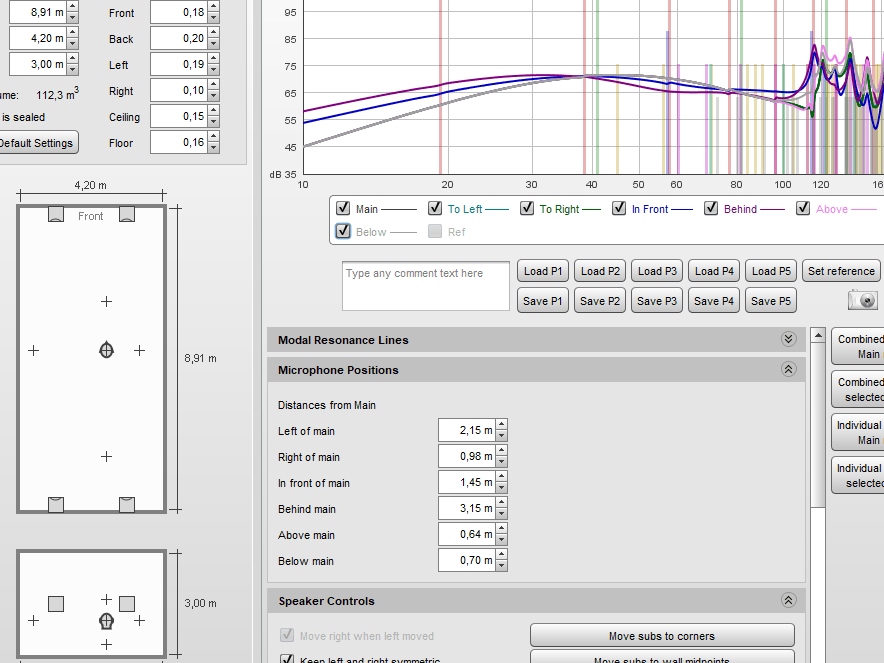
Task: Click the Right absorption value field
Action: tap(179, 90)
